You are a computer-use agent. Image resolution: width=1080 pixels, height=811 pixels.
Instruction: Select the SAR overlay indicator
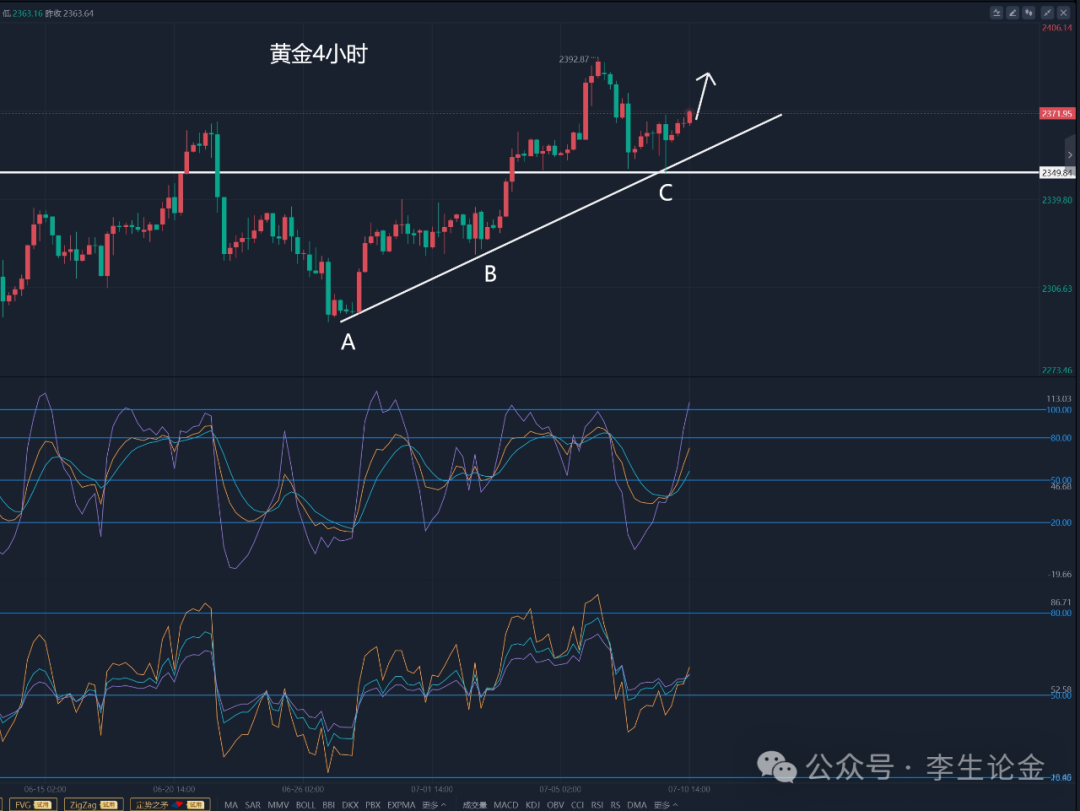253,804
